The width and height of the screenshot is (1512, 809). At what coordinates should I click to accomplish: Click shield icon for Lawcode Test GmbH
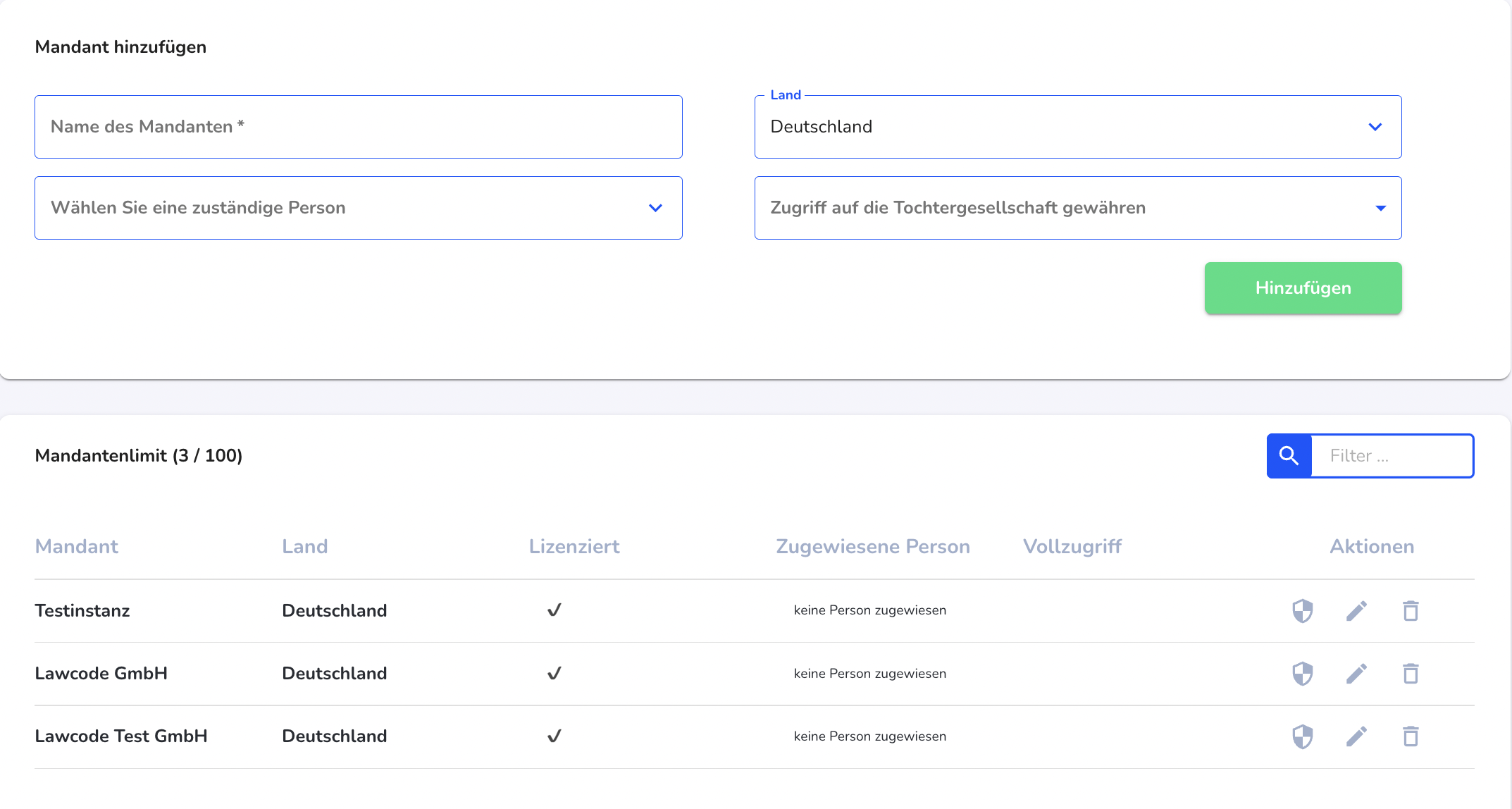point(1302,736)
